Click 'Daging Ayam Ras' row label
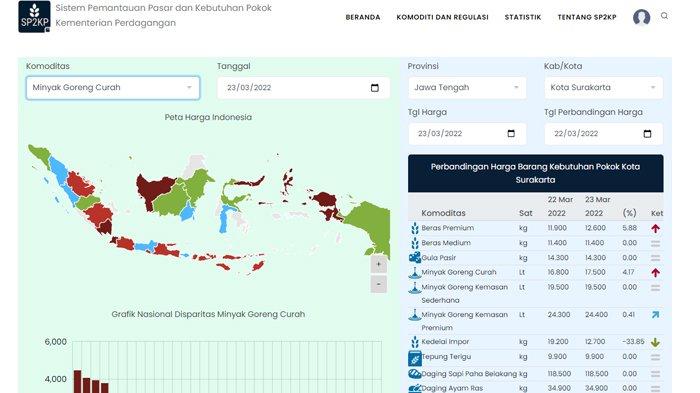The image size is (700, 393). (452, 388)
